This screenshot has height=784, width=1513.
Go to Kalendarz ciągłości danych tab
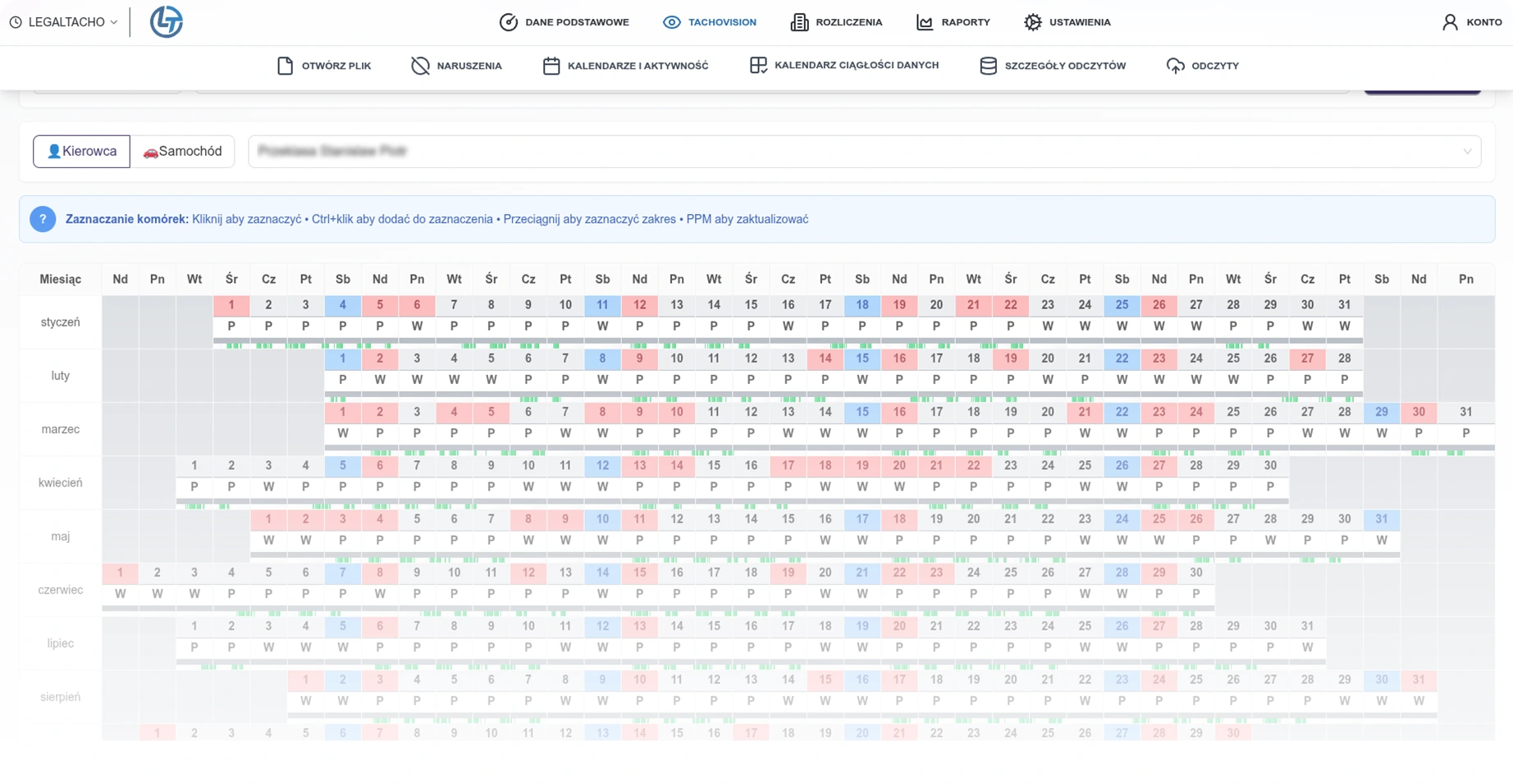point(844,66)
